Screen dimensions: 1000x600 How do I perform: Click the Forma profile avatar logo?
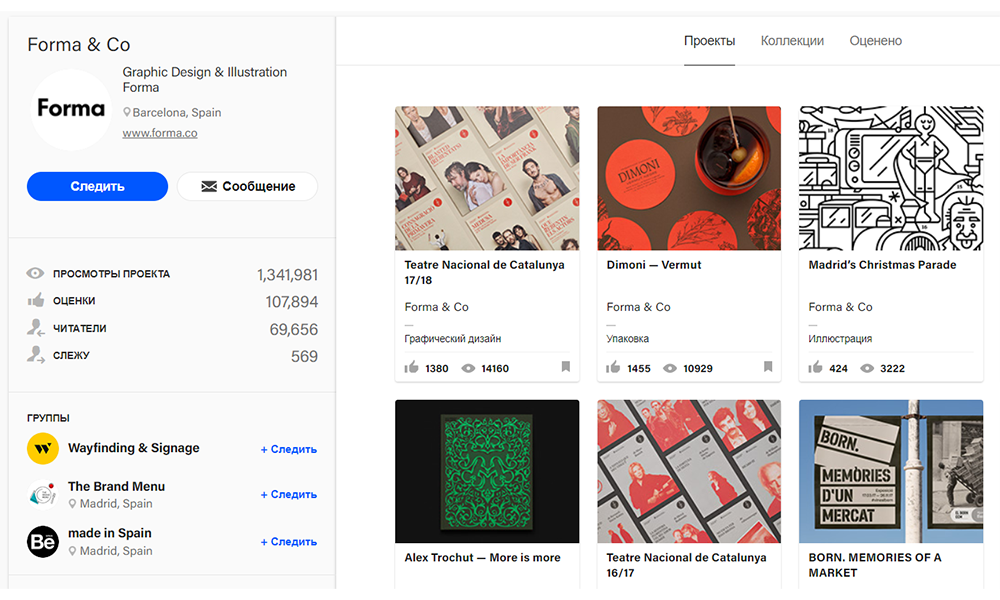(x=70, y=109)
